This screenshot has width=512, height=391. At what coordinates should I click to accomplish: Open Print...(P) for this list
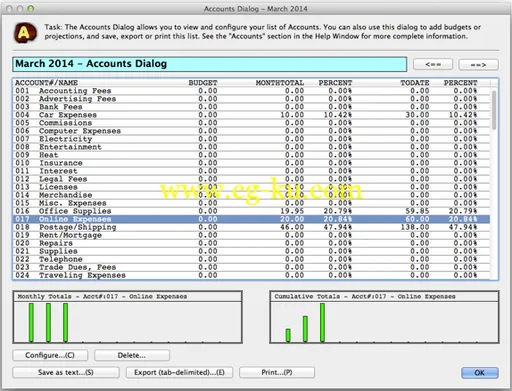click(277, 372)
